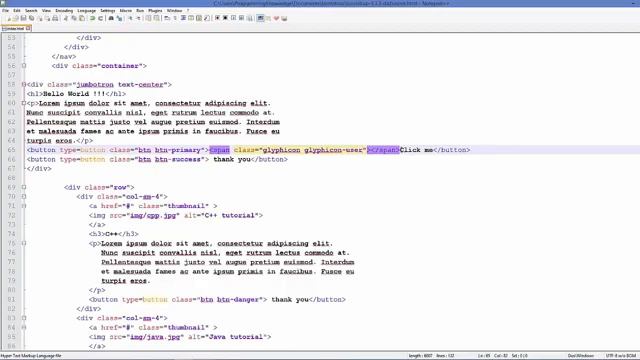Click the 'Hello World !!!' heading text

click(74, 94)
